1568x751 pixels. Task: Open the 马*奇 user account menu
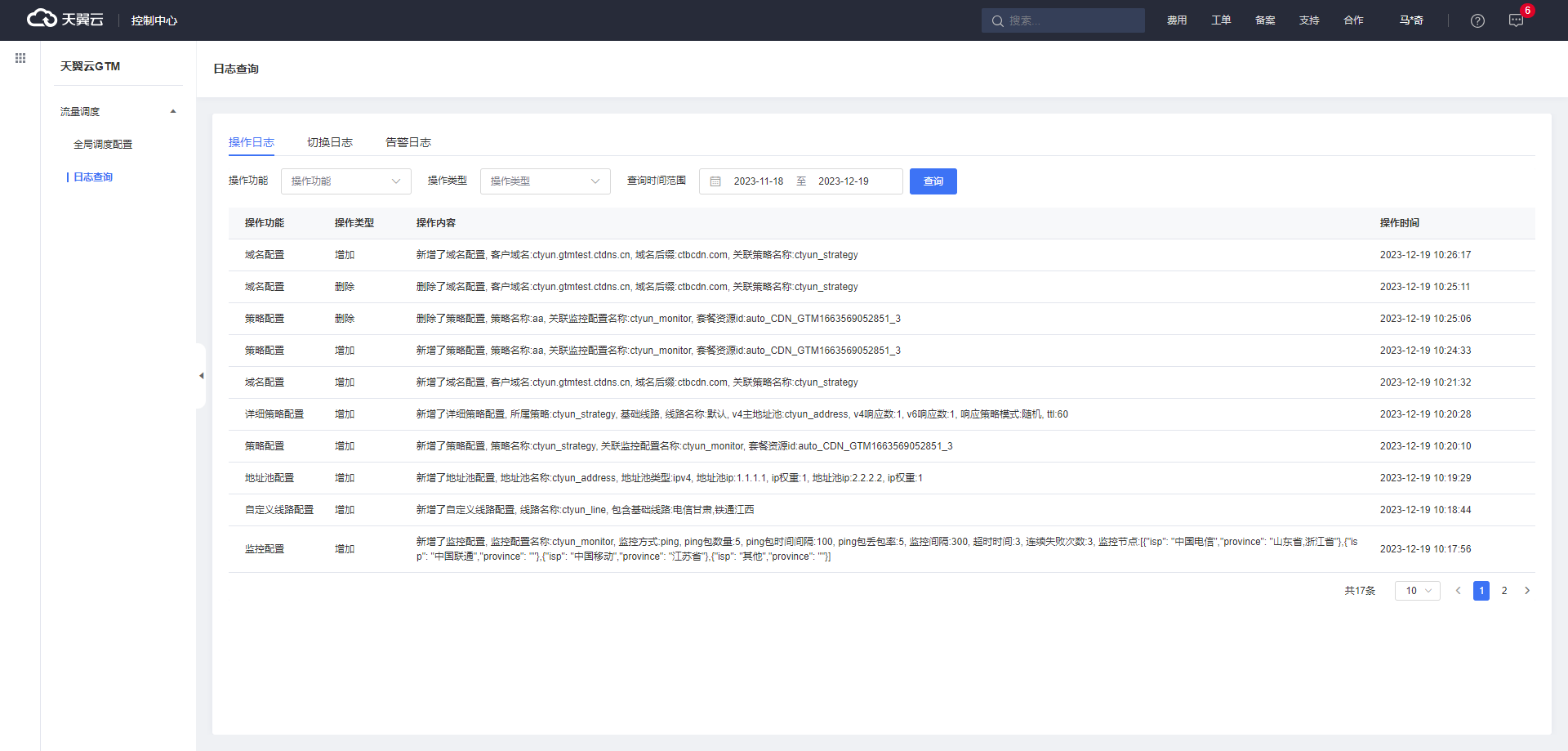[1411, 20]
